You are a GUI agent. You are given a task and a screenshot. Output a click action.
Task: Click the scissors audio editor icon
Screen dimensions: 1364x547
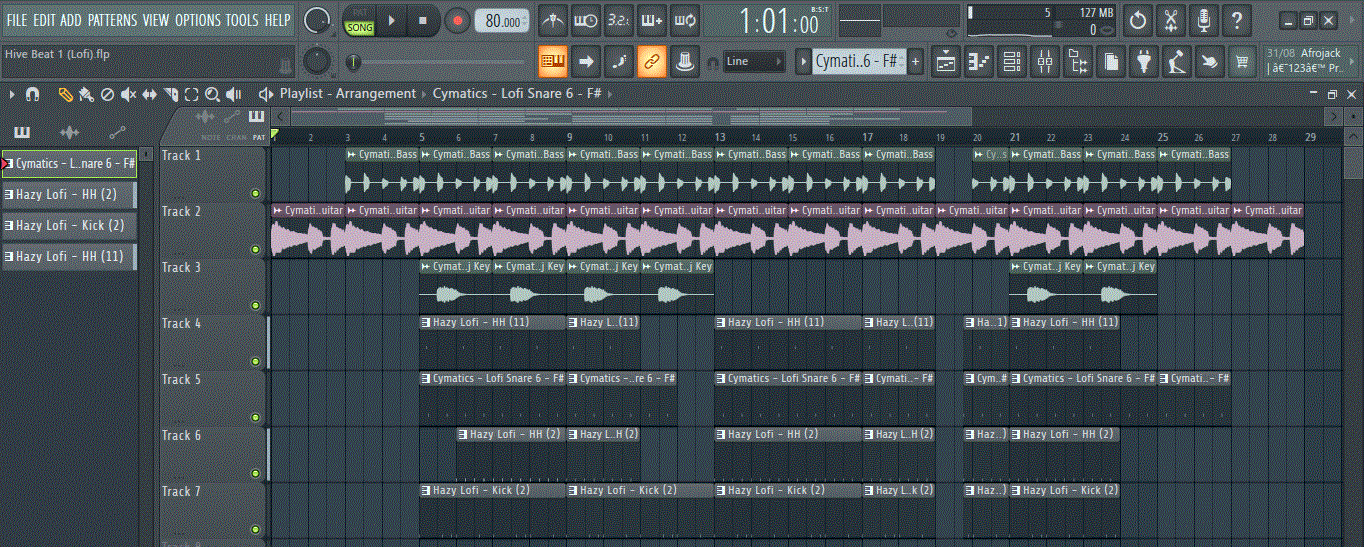point(1172,20)
